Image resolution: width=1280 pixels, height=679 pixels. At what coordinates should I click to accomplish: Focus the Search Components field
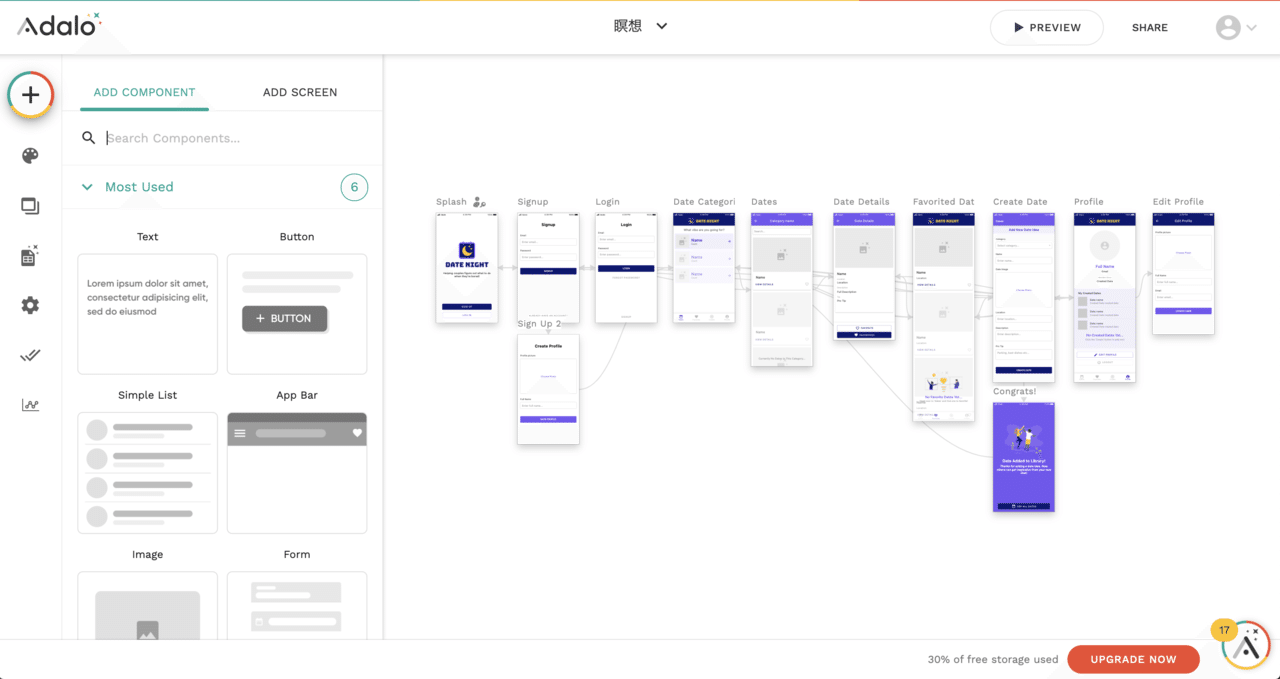coord(230,138)
